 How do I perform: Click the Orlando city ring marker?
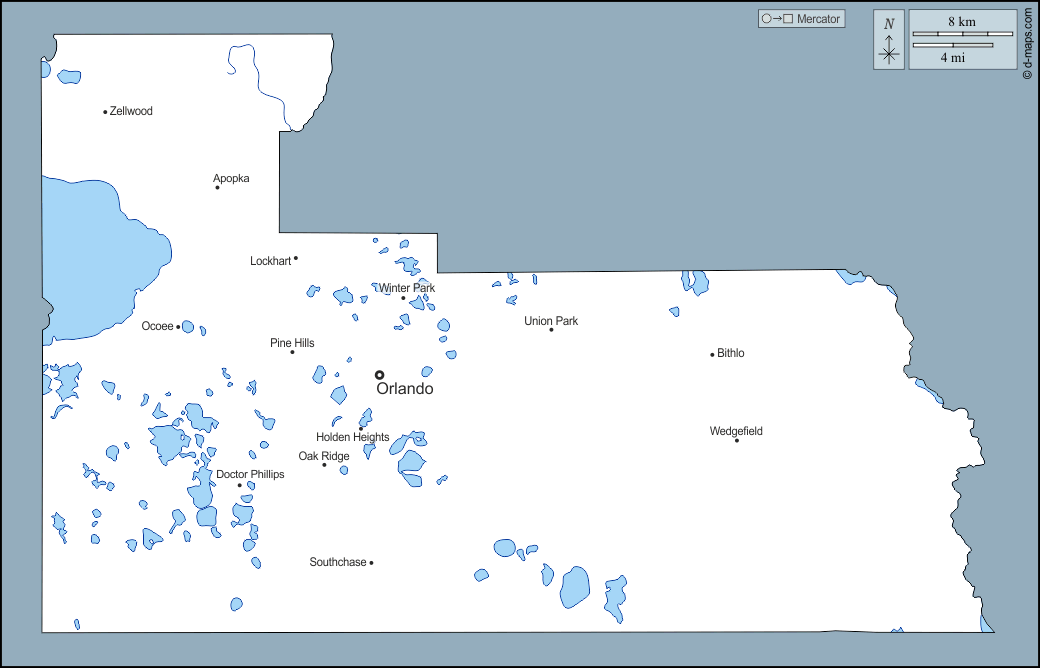coord(379,375)
